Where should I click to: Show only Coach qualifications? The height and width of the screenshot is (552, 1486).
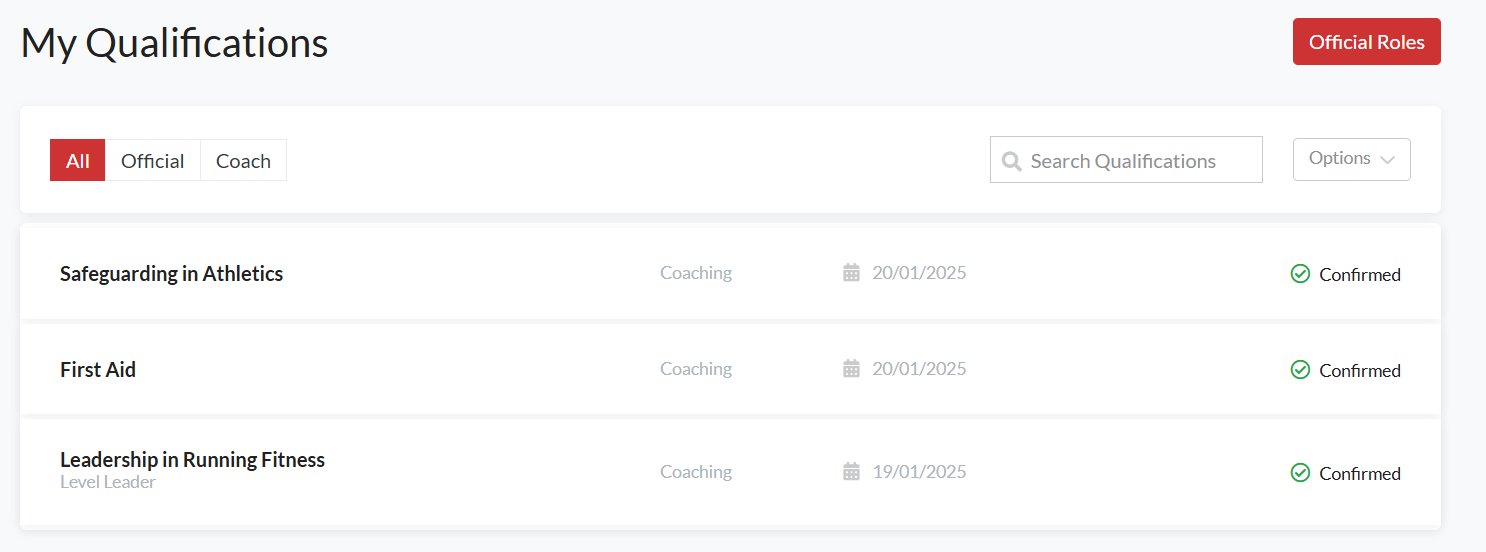click(243, 161)
